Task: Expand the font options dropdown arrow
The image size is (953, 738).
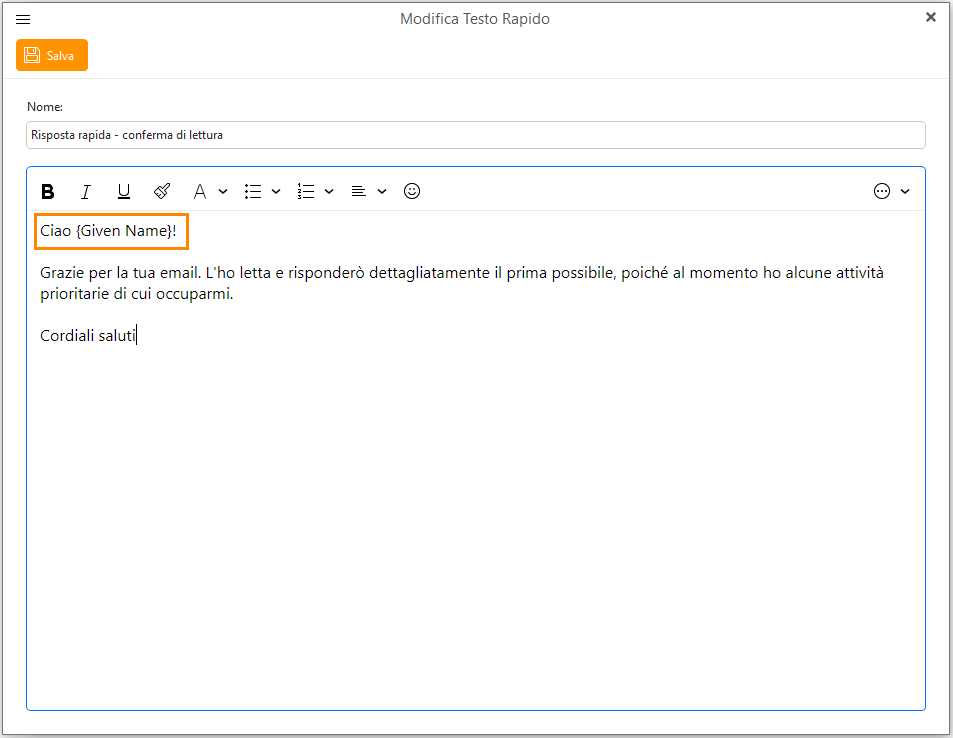Action: point(223,191)
